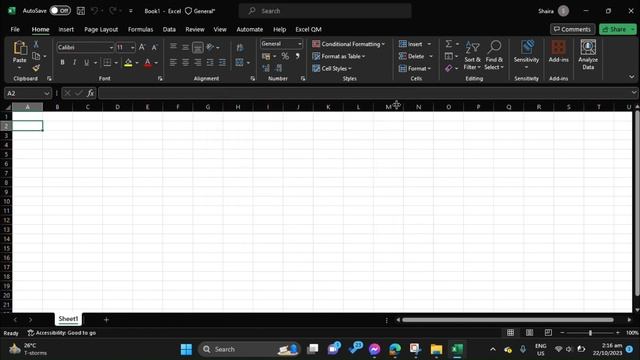
Task: Click the Copy icon
Action: pos(36,56)
